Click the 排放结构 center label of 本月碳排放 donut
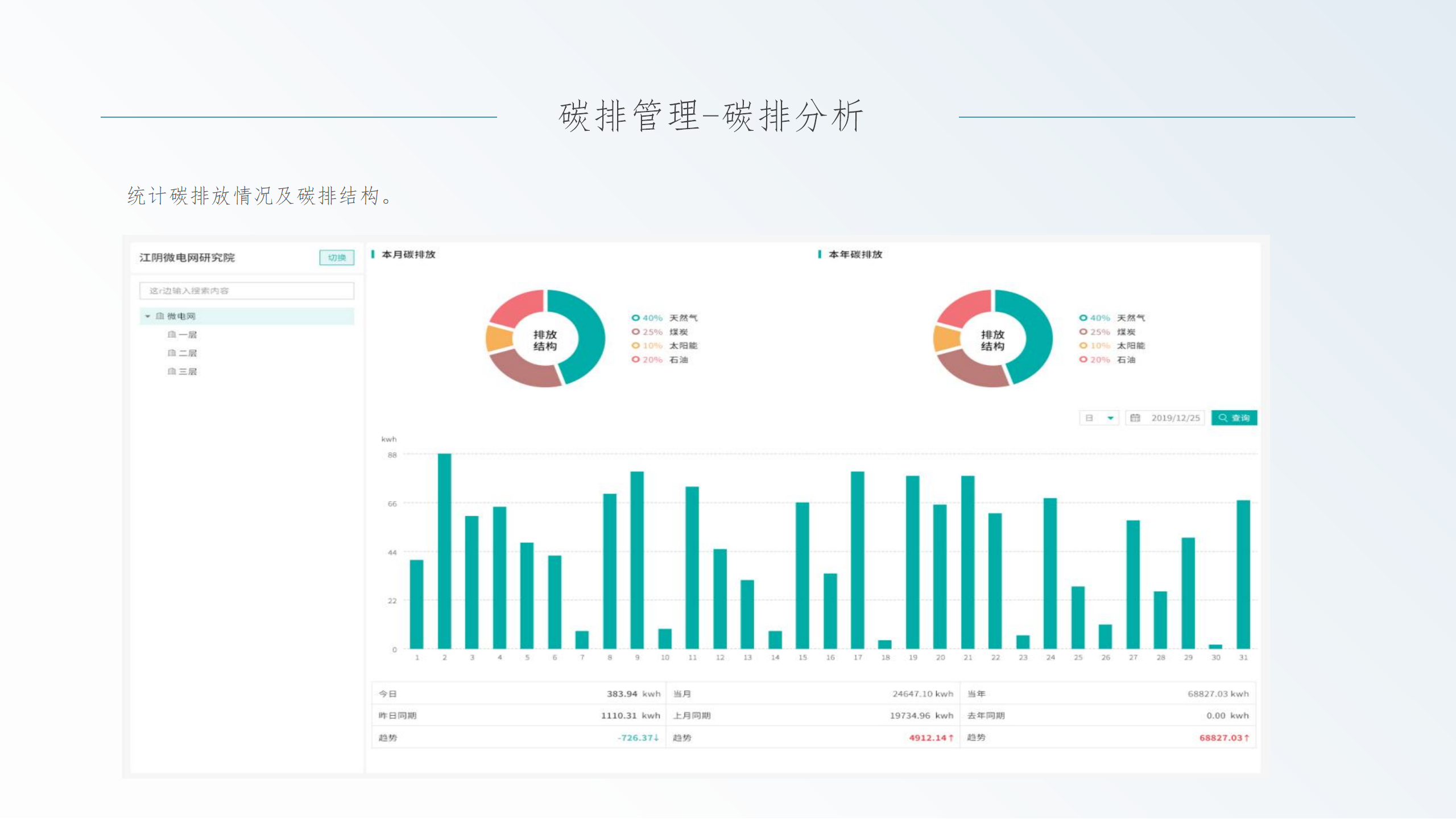This screenshot has height=819, width=1456. pos(545,340)
